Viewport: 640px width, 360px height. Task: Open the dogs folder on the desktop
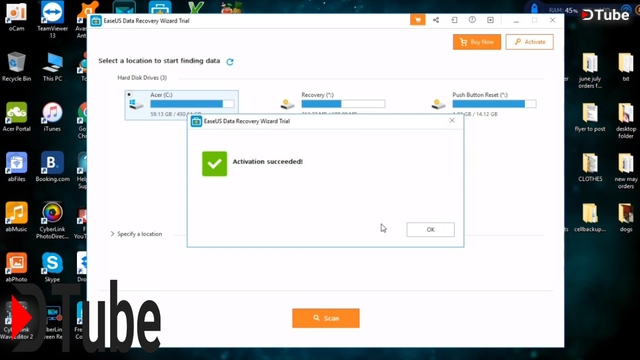click(x=626, y=218)
